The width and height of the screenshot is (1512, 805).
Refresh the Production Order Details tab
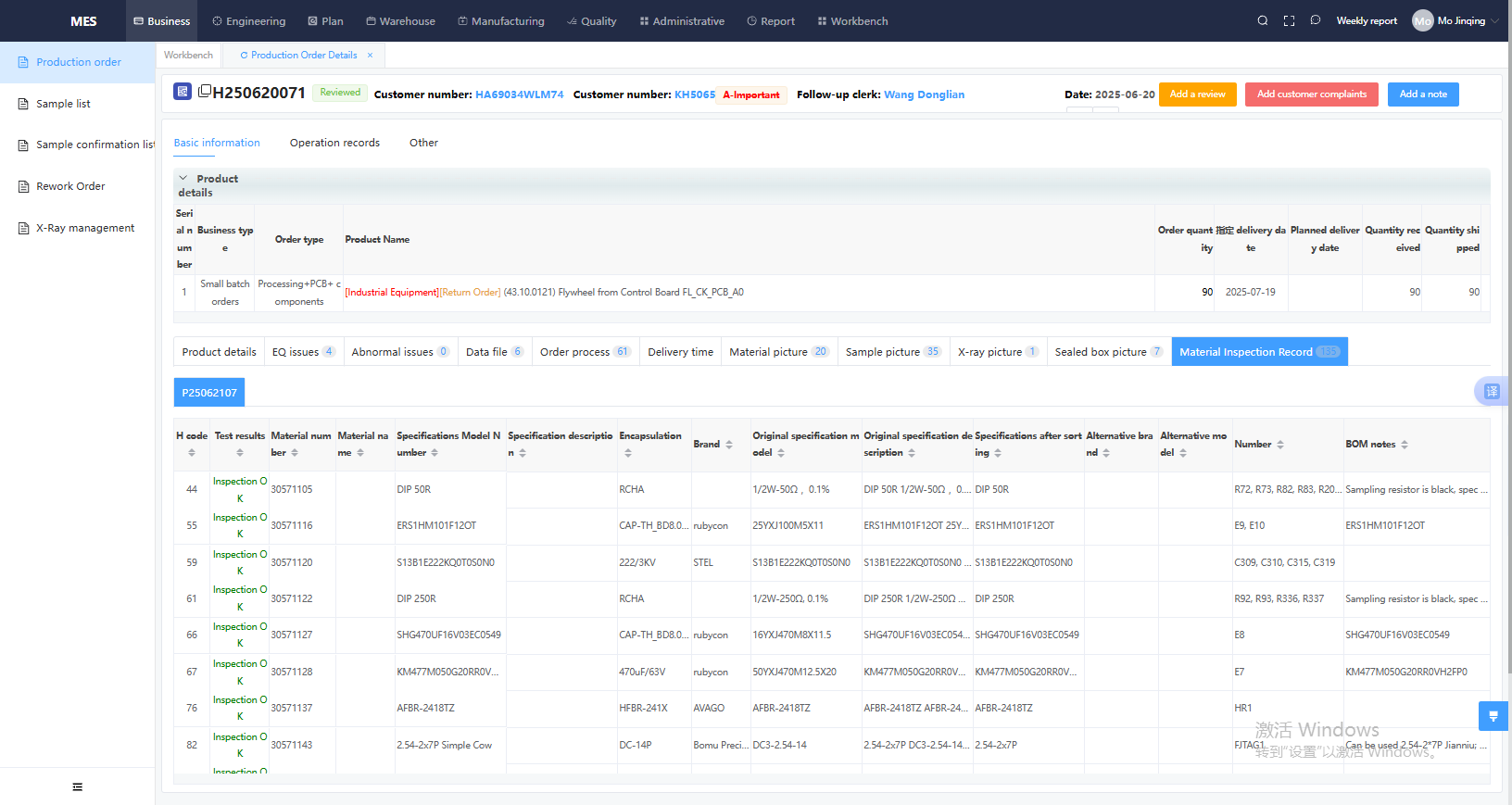click(244, 56)
